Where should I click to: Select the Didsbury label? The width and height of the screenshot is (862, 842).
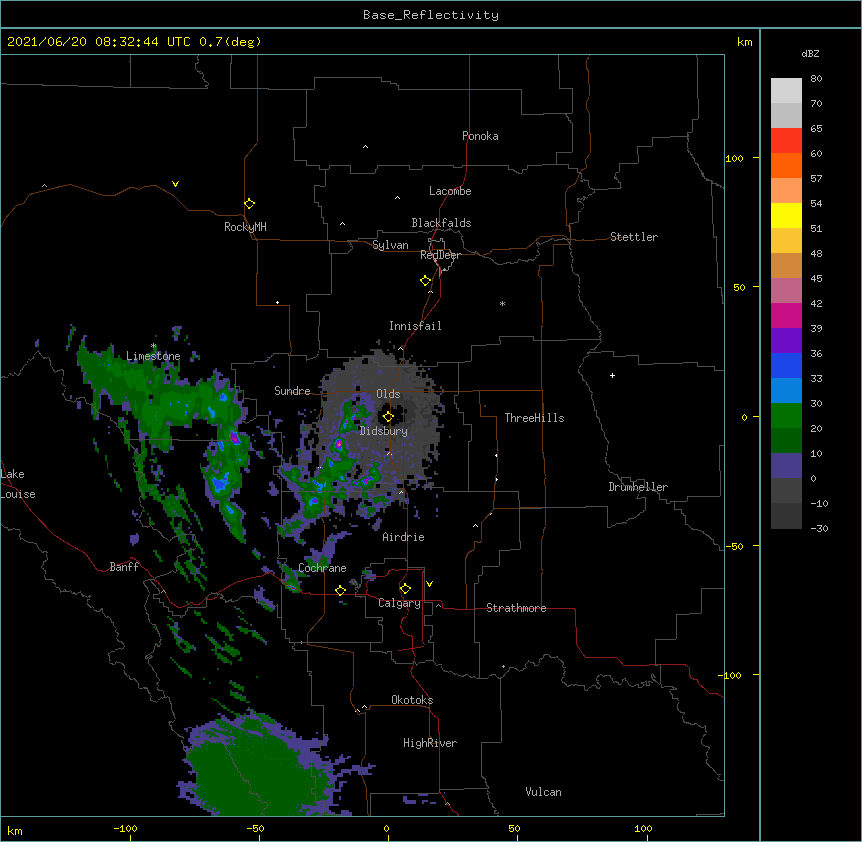click(384, 431)
